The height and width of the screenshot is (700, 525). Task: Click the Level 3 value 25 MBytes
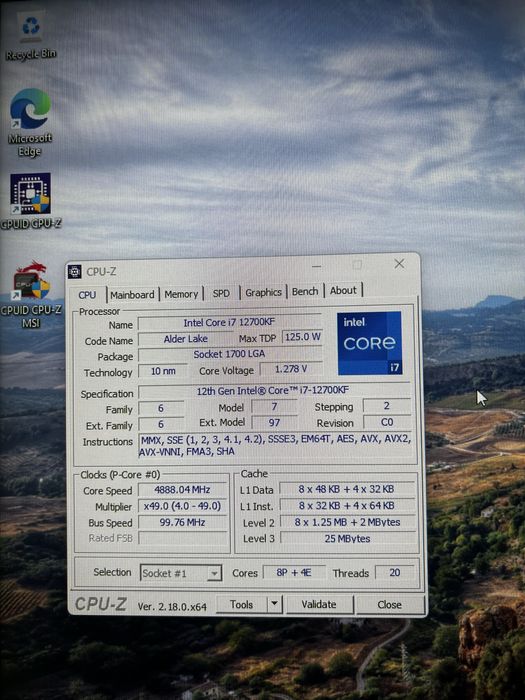click(347, 539)
